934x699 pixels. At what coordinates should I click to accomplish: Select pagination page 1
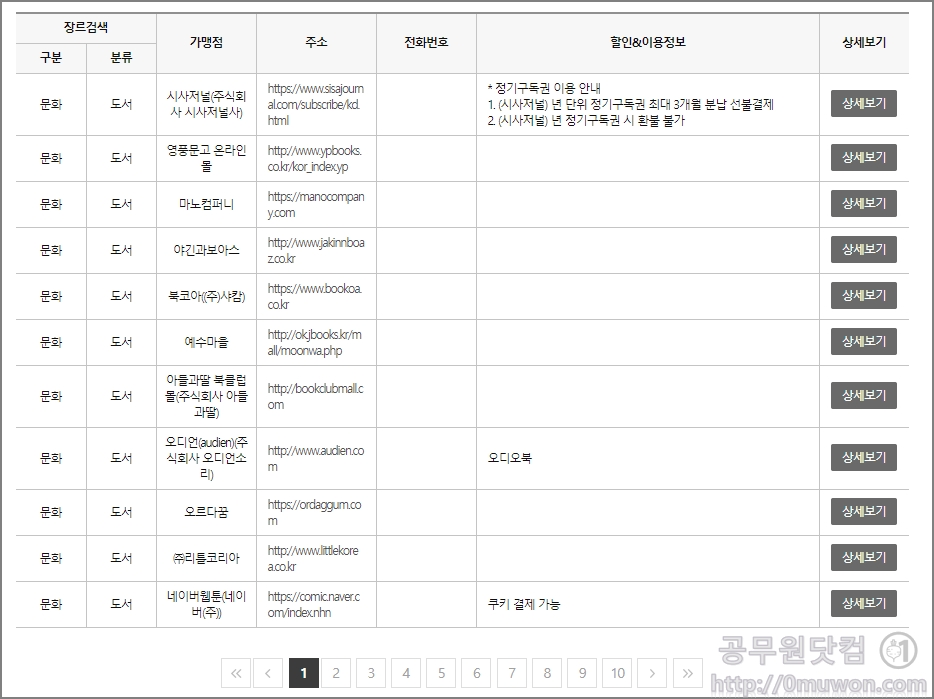coord(304,673)
